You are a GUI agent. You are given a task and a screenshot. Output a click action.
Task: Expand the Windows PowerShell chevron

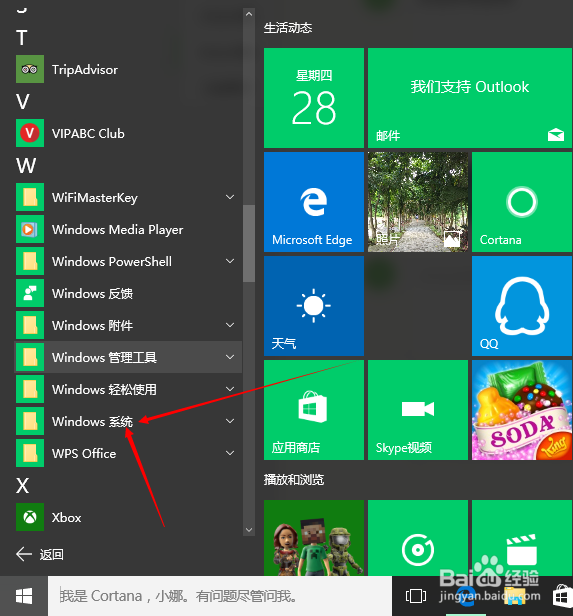(x=230, y=261)
